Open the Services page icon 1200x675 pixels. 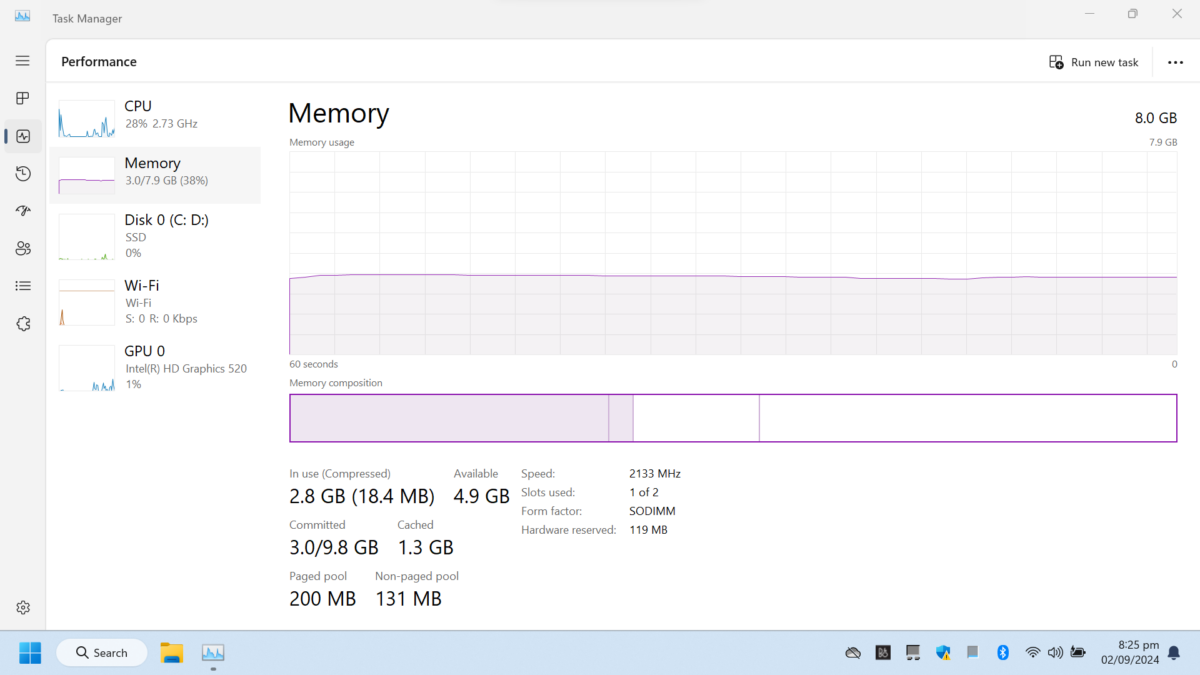point(23,324)
